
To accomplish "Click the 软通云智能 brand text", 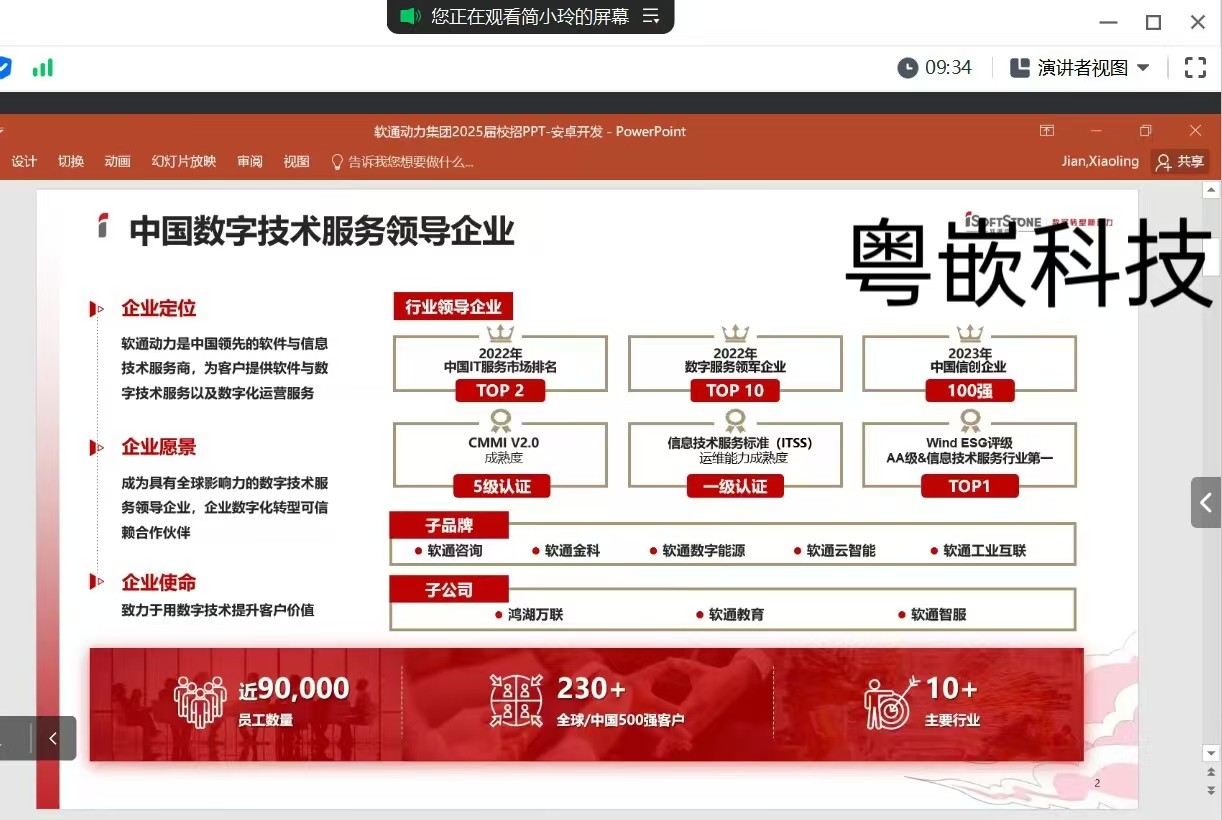I will point(841,551).
